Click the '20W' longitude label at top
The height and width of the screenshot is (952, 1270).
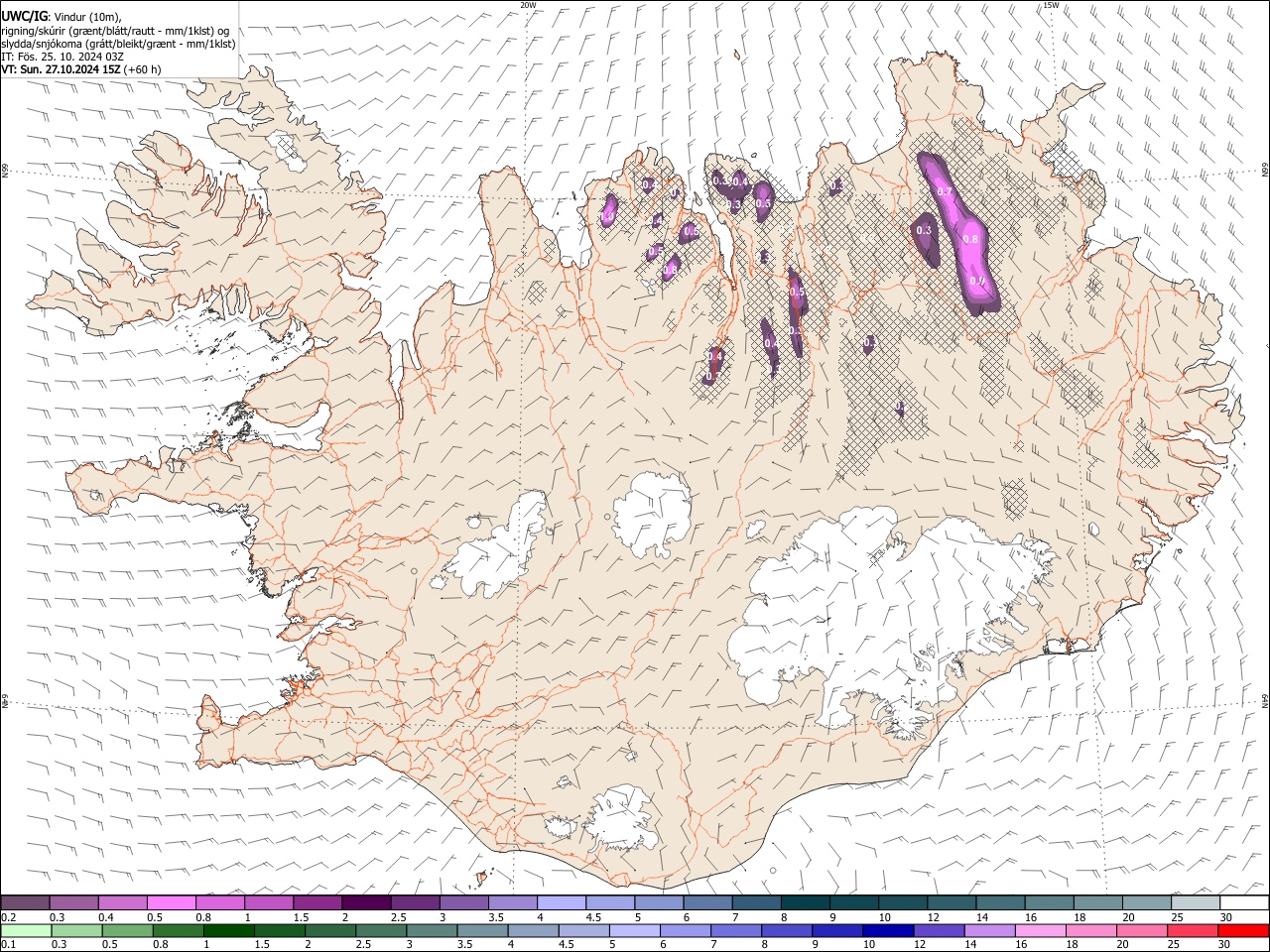pyautogui.click(x=528, y=5)
